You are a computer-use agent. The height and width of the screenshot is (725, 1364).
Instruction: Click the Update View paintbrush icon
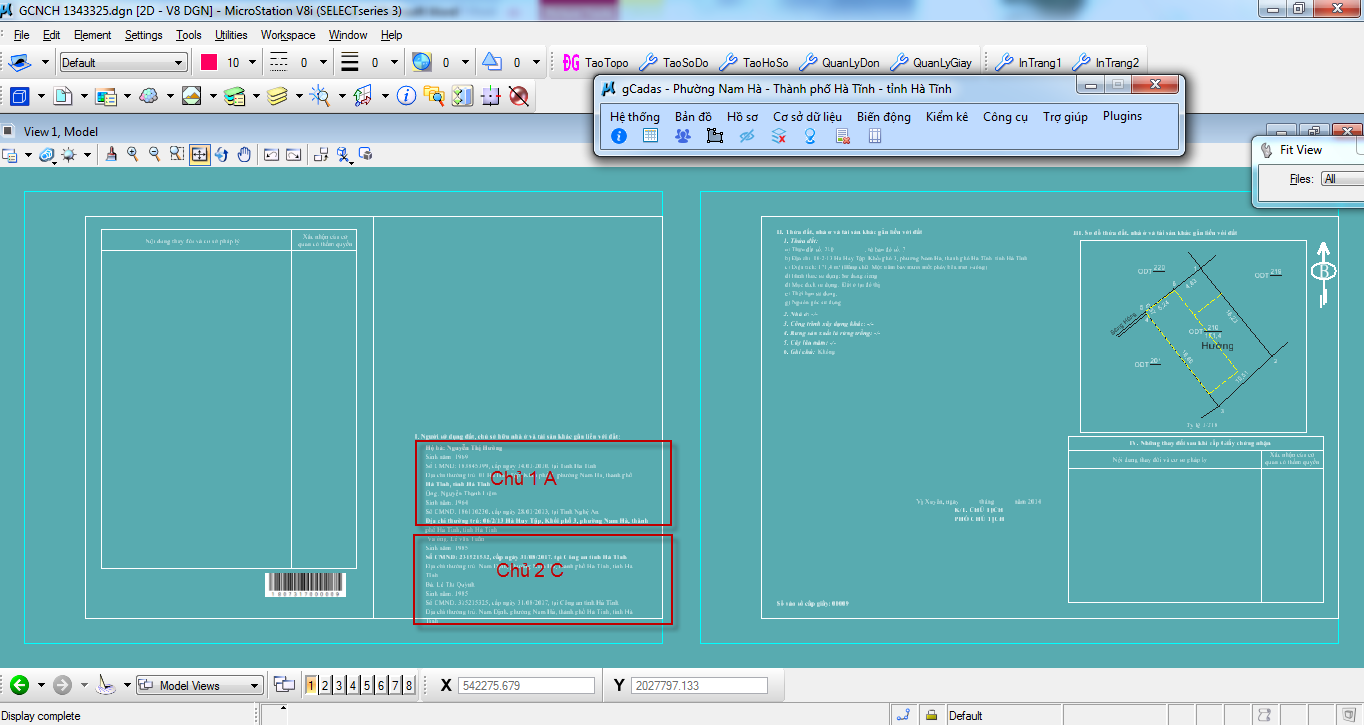click(111, 154)
